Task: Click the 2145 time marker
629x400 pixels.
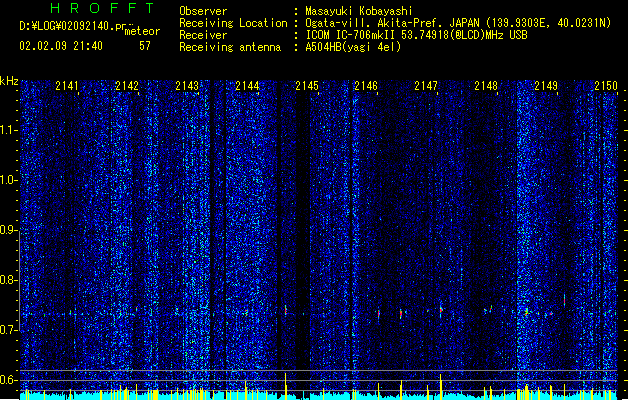Action: [307, 86]
